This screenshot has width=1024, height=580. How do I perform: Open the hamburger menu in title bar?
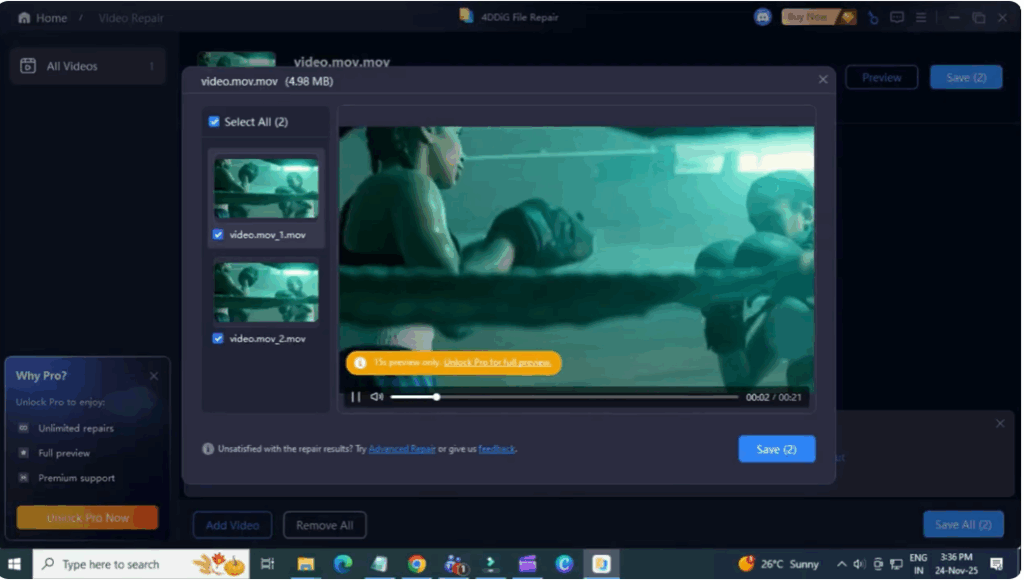pos(920,17)
